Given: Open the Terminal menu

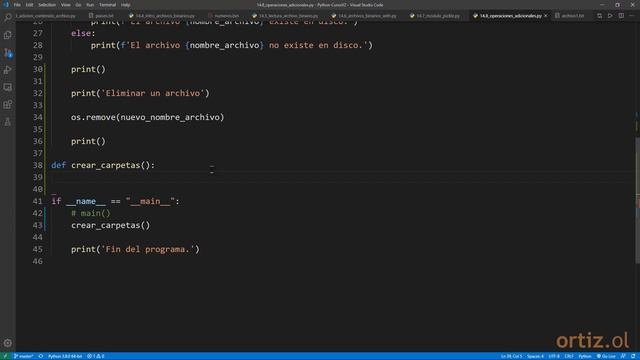Looking at the screenshot, I should [x=108, y=5].
